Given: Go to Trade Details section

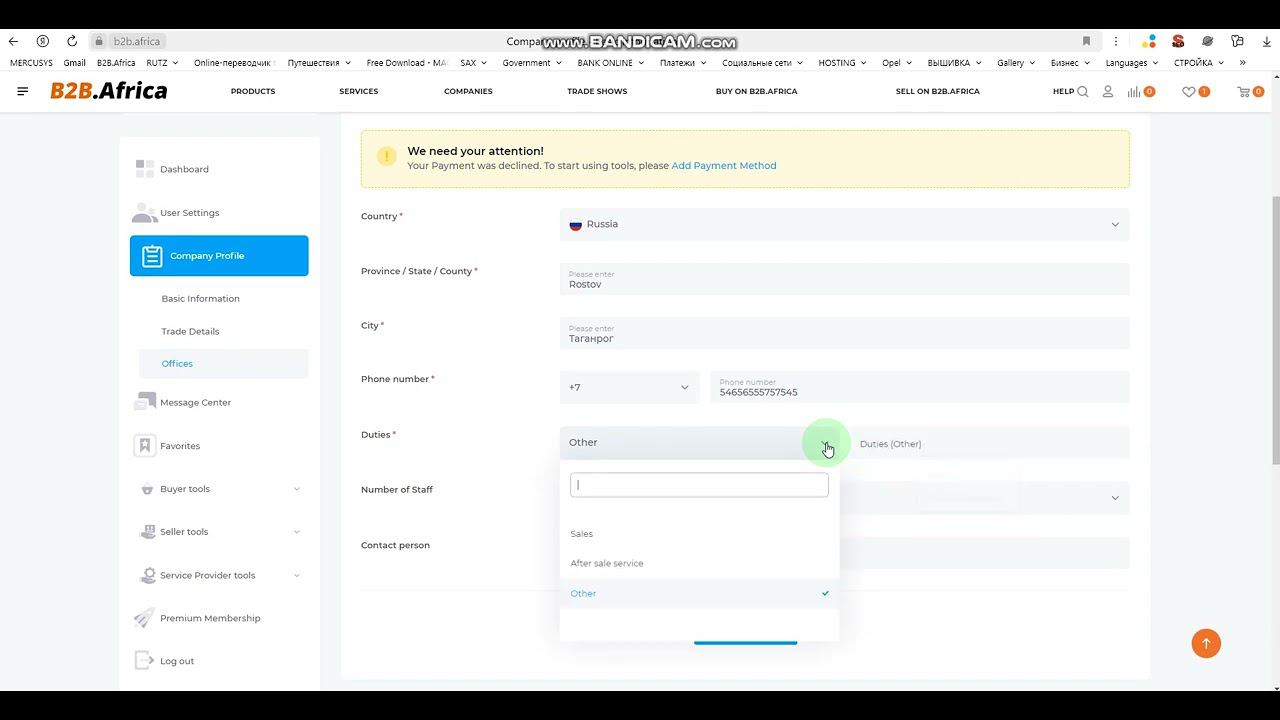Looking at the screenshot, I should pos(190,331).
